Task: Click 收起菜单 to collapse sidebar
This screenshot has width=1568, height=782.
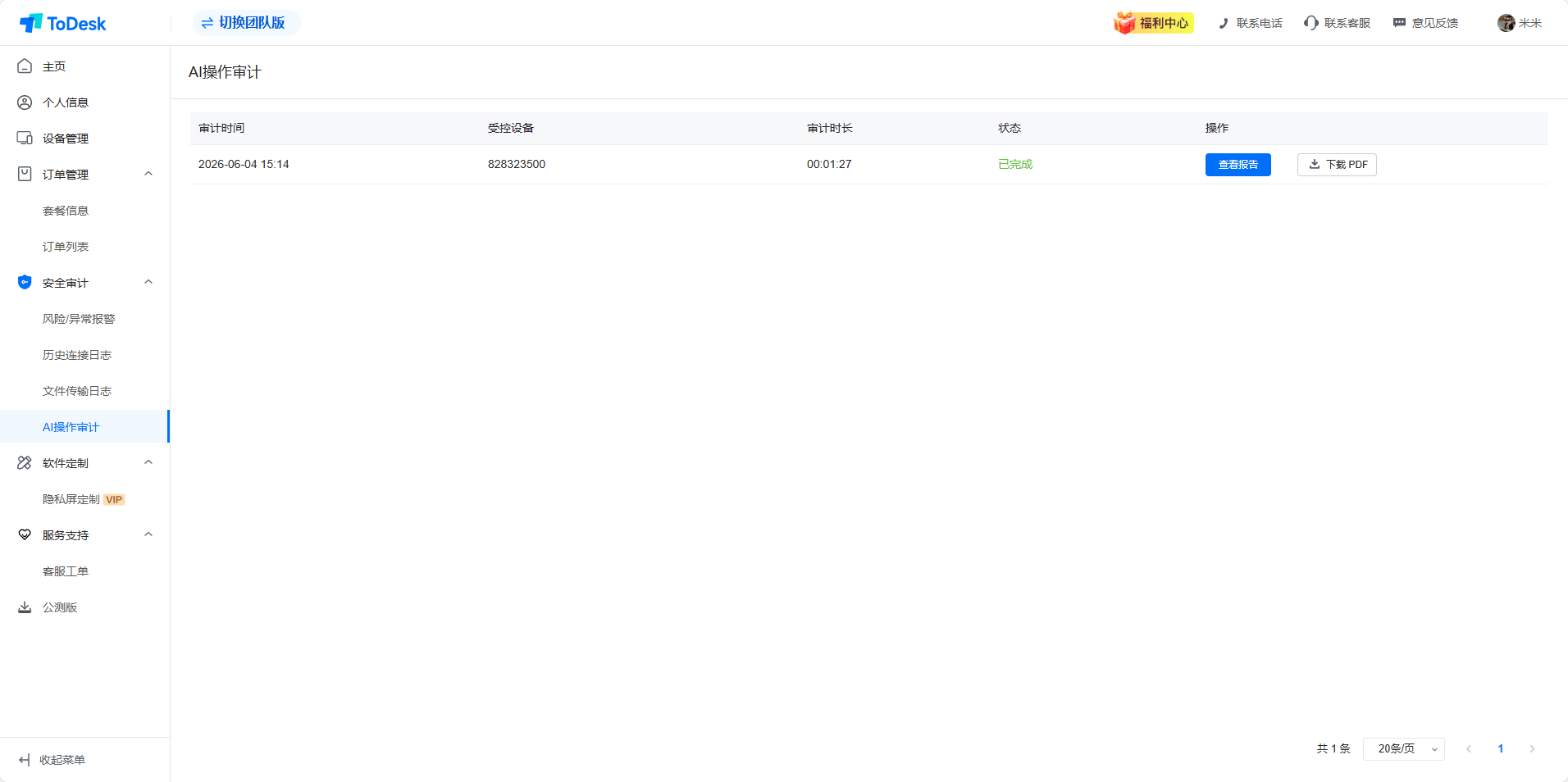Action: tap(52, 760)
